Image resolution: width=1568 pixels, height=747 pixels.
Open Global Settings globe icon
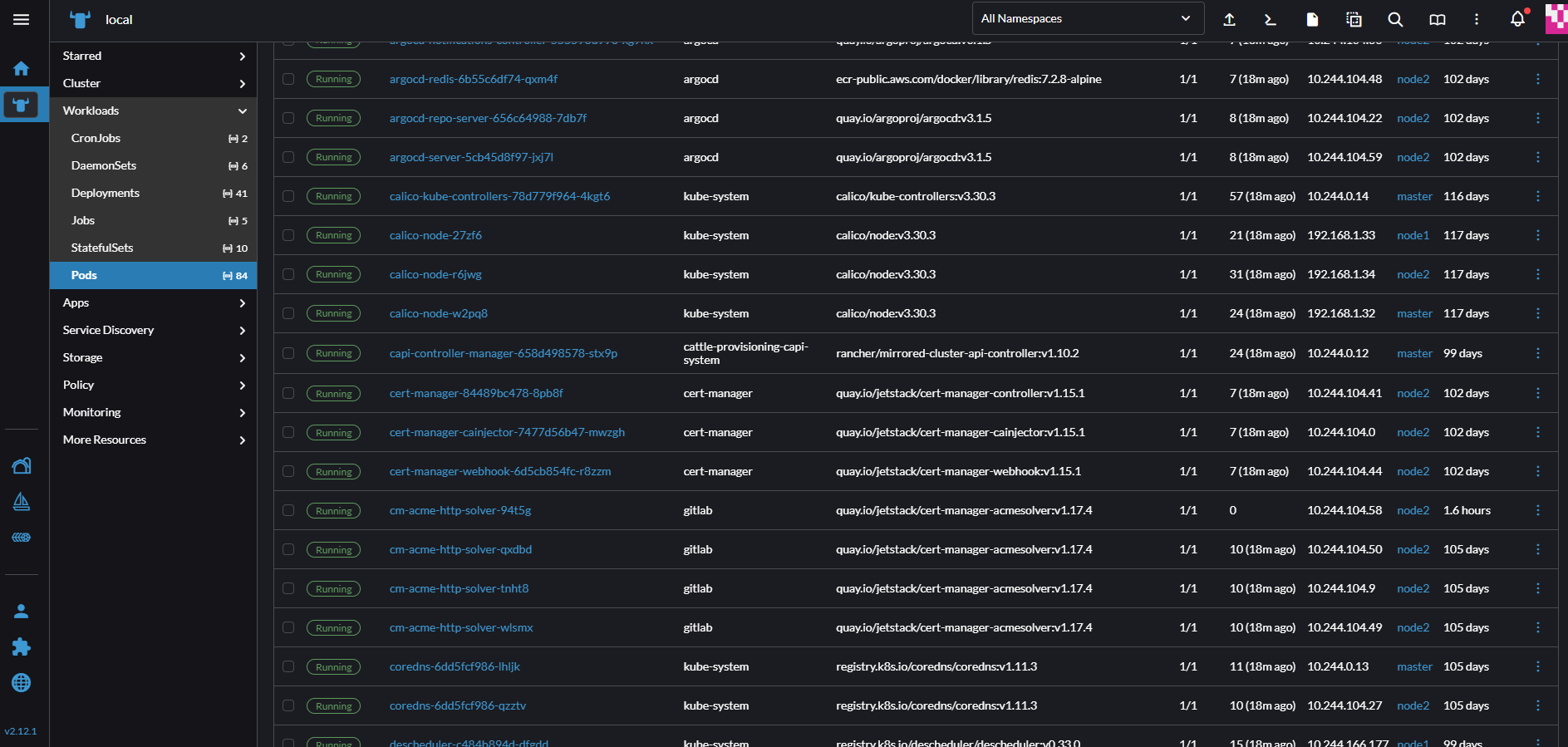click(22, 682)
